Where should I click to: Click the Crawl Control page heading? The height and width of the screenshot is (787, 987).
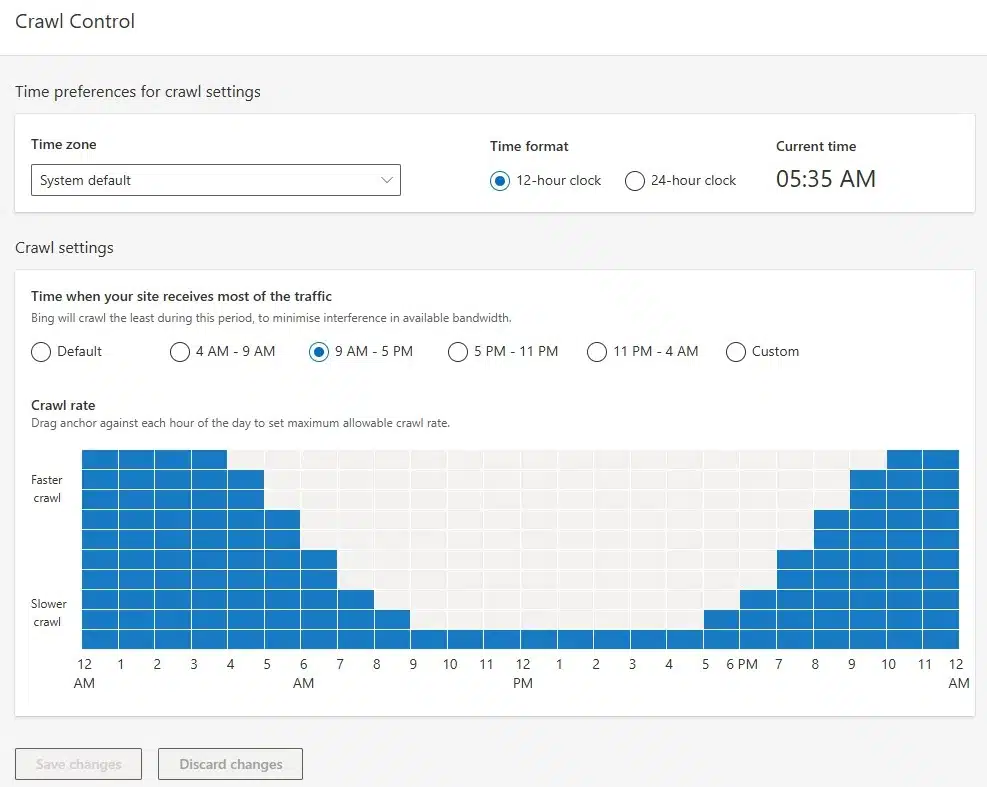coord(75,21)
